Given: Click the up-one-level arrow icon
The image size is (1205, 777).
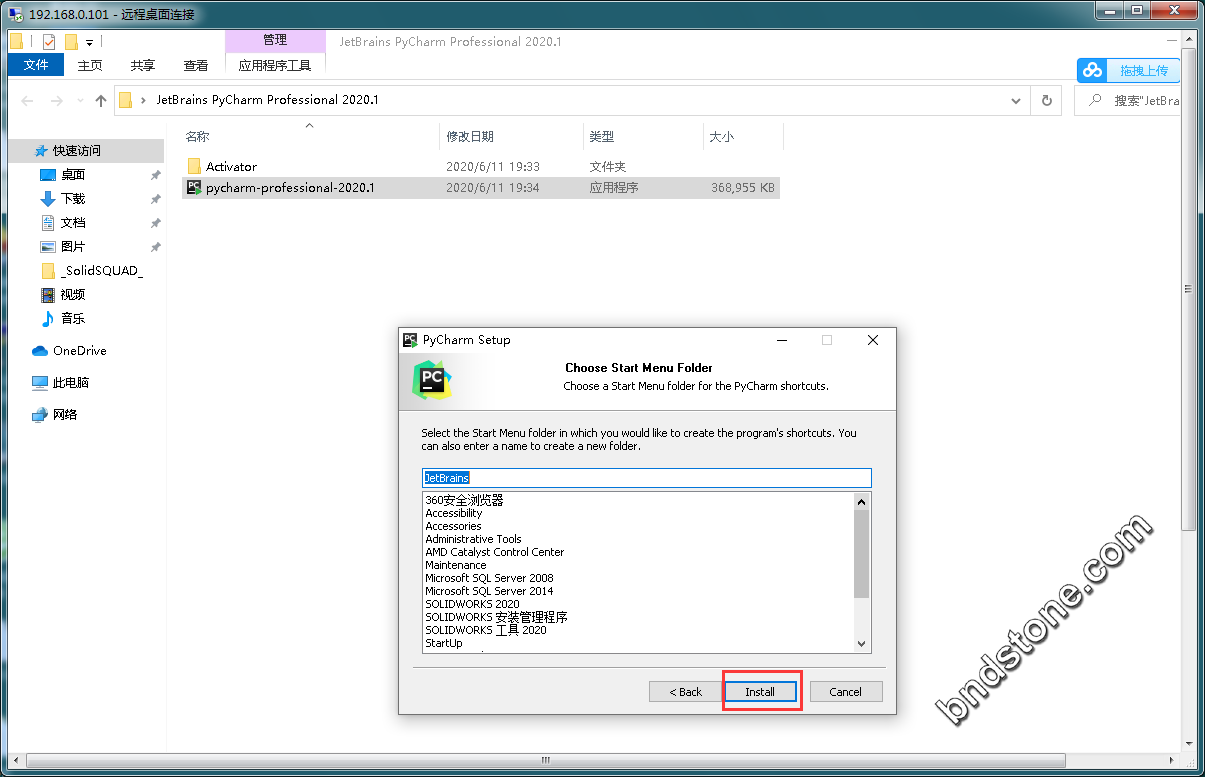Looking at the screenshot, I should (x=101, y=100).
